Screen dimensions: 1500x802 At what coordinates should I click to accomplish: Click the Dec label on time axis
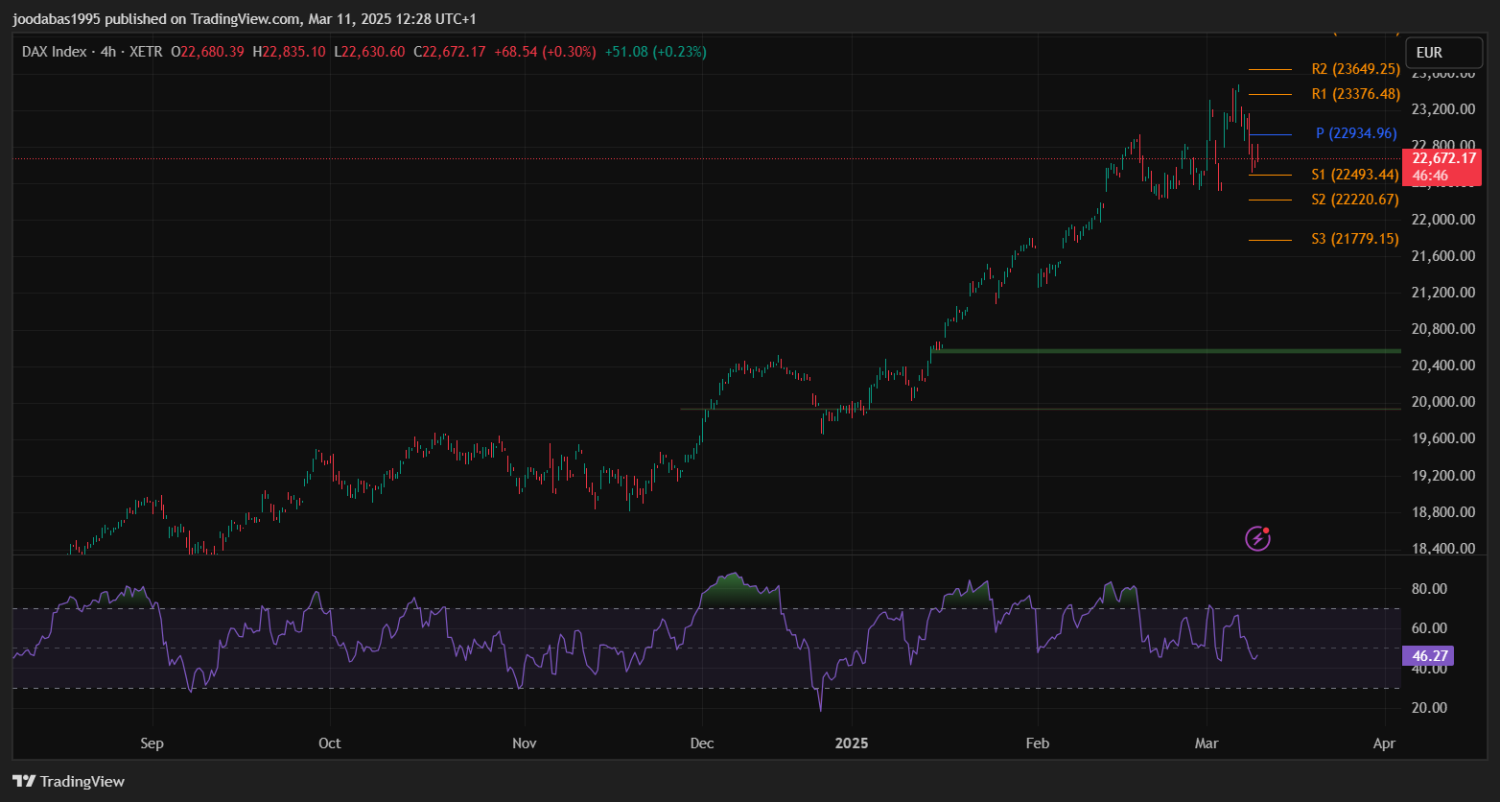(x=702, y=744)
